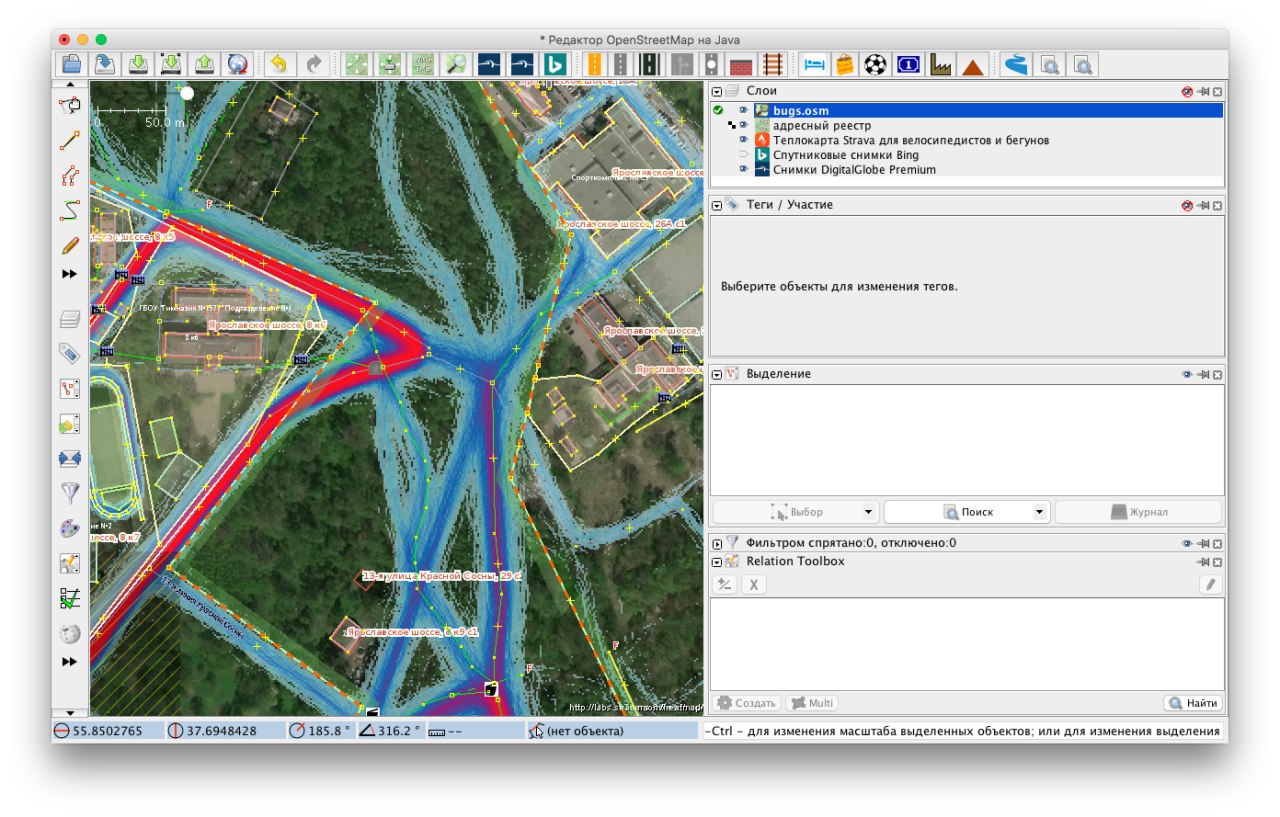The width and height of the screenshot is (1280, 817).
Task: Select the brown peak triangle preset
Action: click(x=972, y=65)
